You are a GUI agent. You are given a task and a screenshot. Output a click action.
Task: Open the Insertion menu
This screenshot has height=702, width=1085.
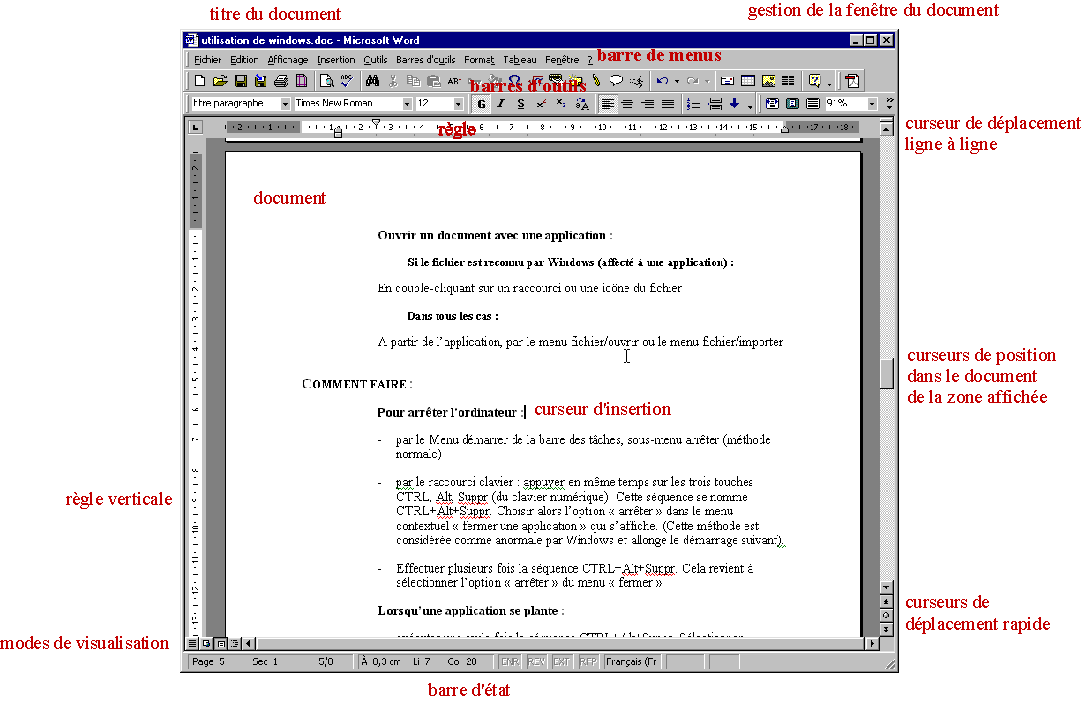(x=336, y=60)
